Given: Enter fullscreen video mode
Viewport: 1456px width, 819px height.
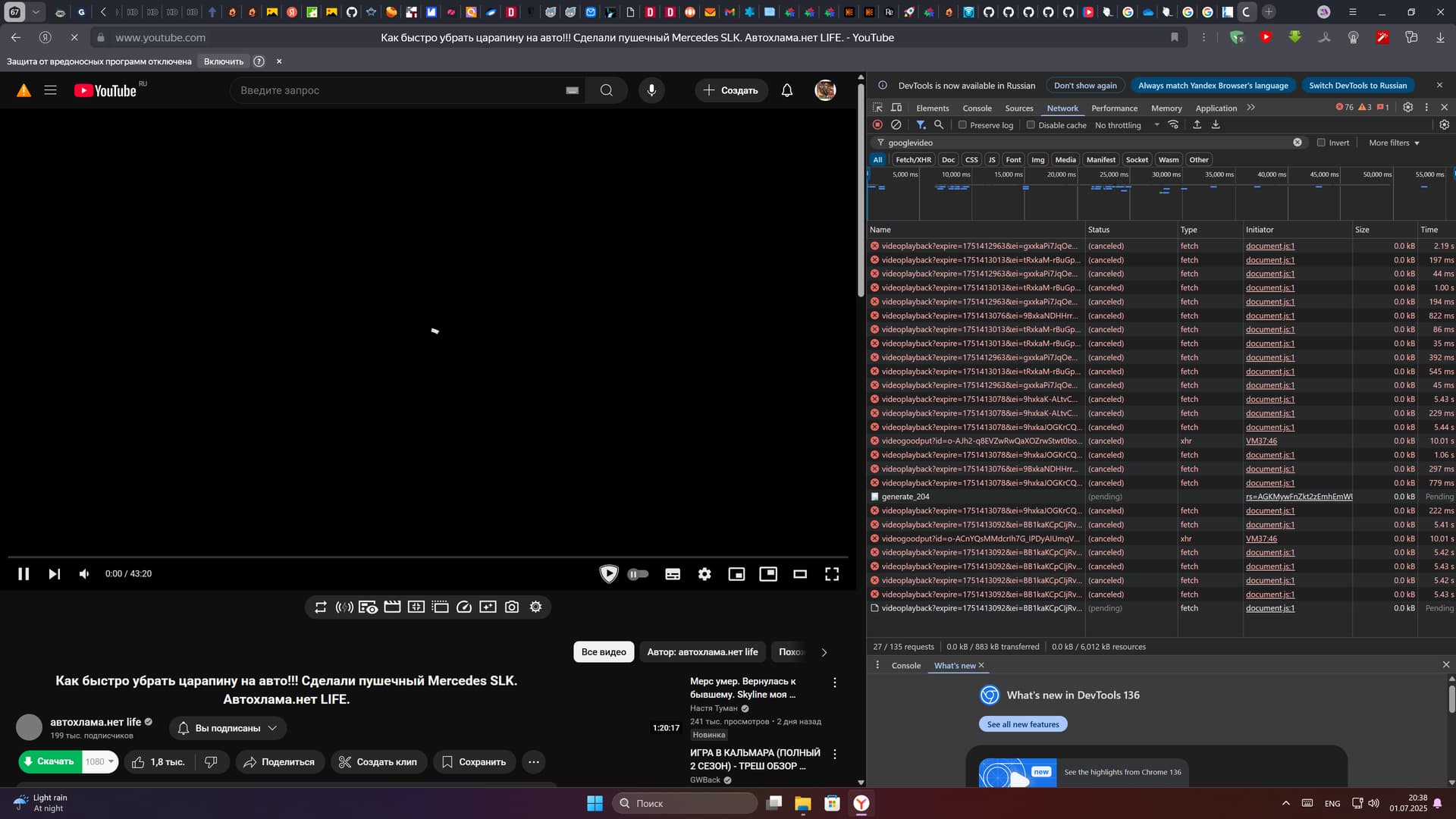Looking at the screenshot, I should 832,574.
